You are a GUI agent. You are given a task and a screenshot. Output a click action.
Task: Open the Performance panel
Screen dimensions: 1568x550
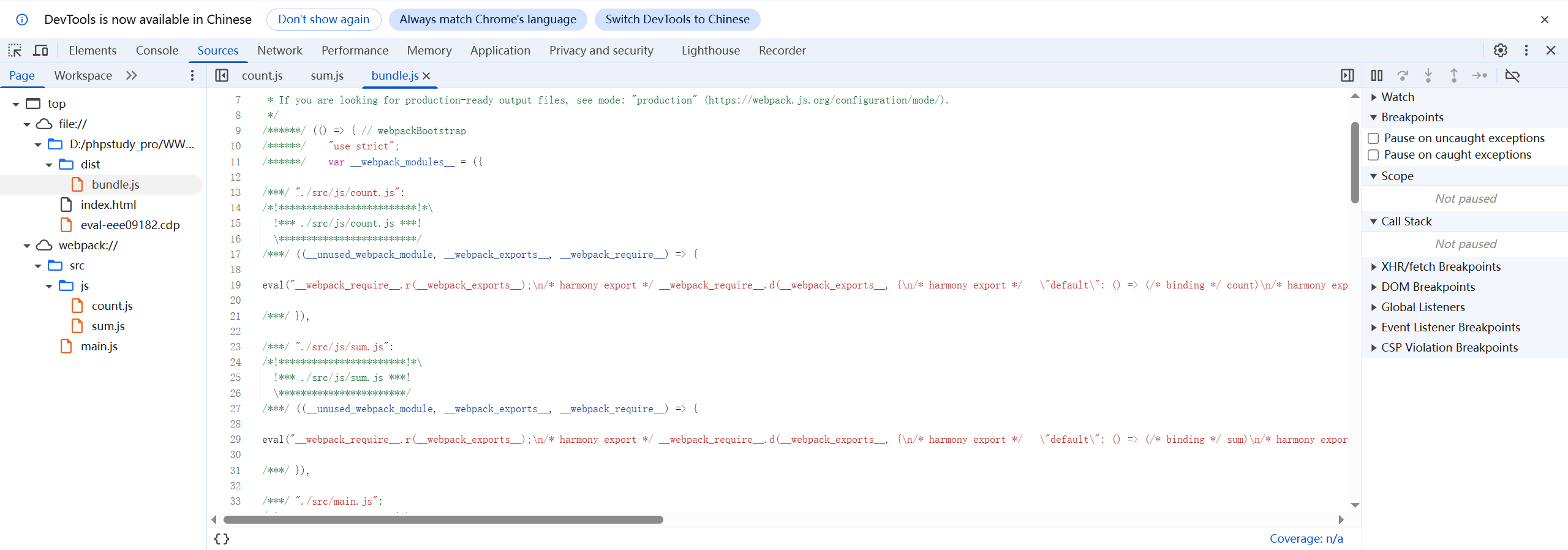pyautogui.click(x=355, y=50)
